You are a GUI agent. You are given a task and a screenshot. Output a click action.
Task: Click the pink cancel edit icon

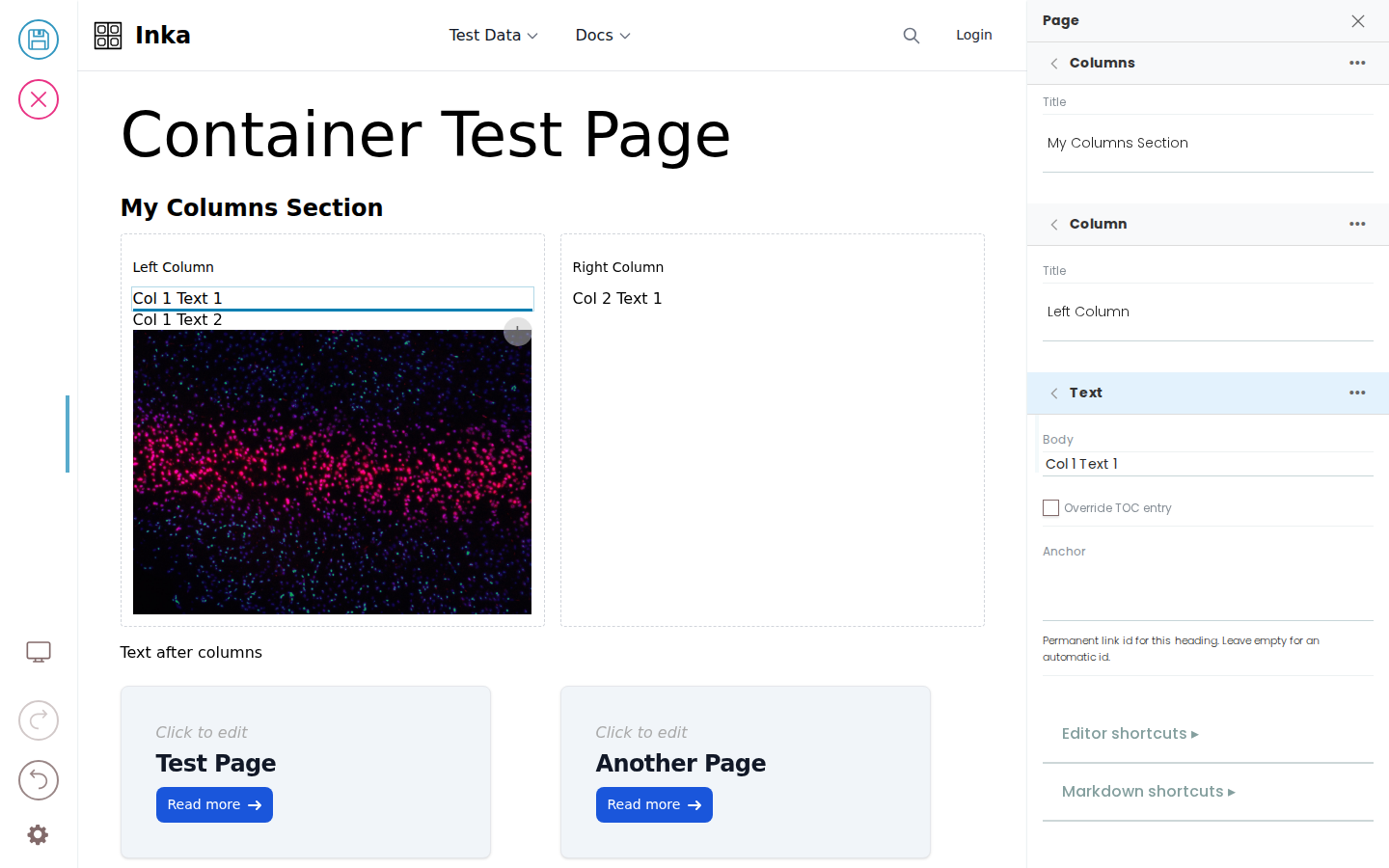39,99
